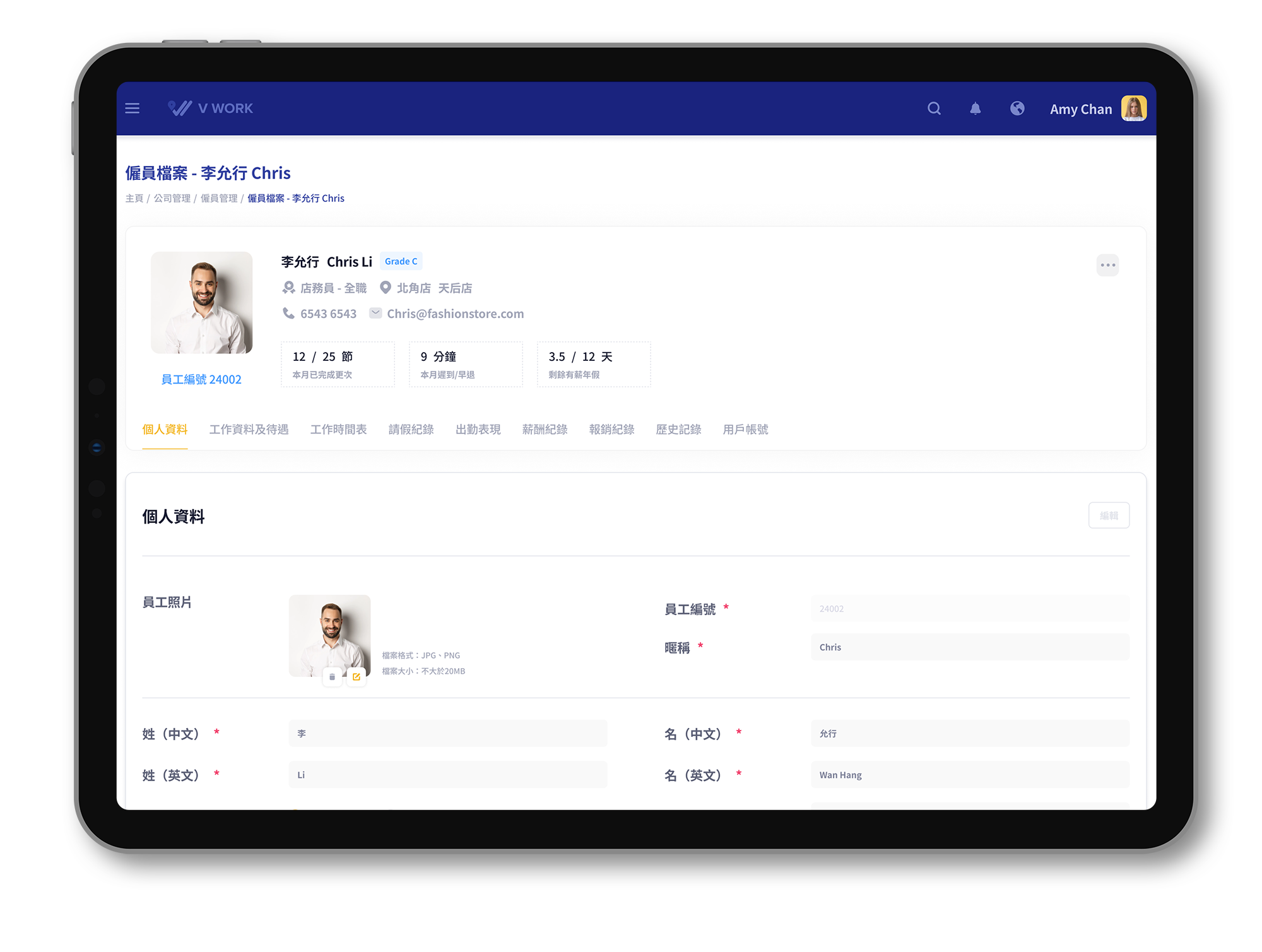Image resolution: width=1262 pixels, height=952 pixels.
Task: Click the 名（英文） field with Wan Hang
Action: click(x=969, y=775)
